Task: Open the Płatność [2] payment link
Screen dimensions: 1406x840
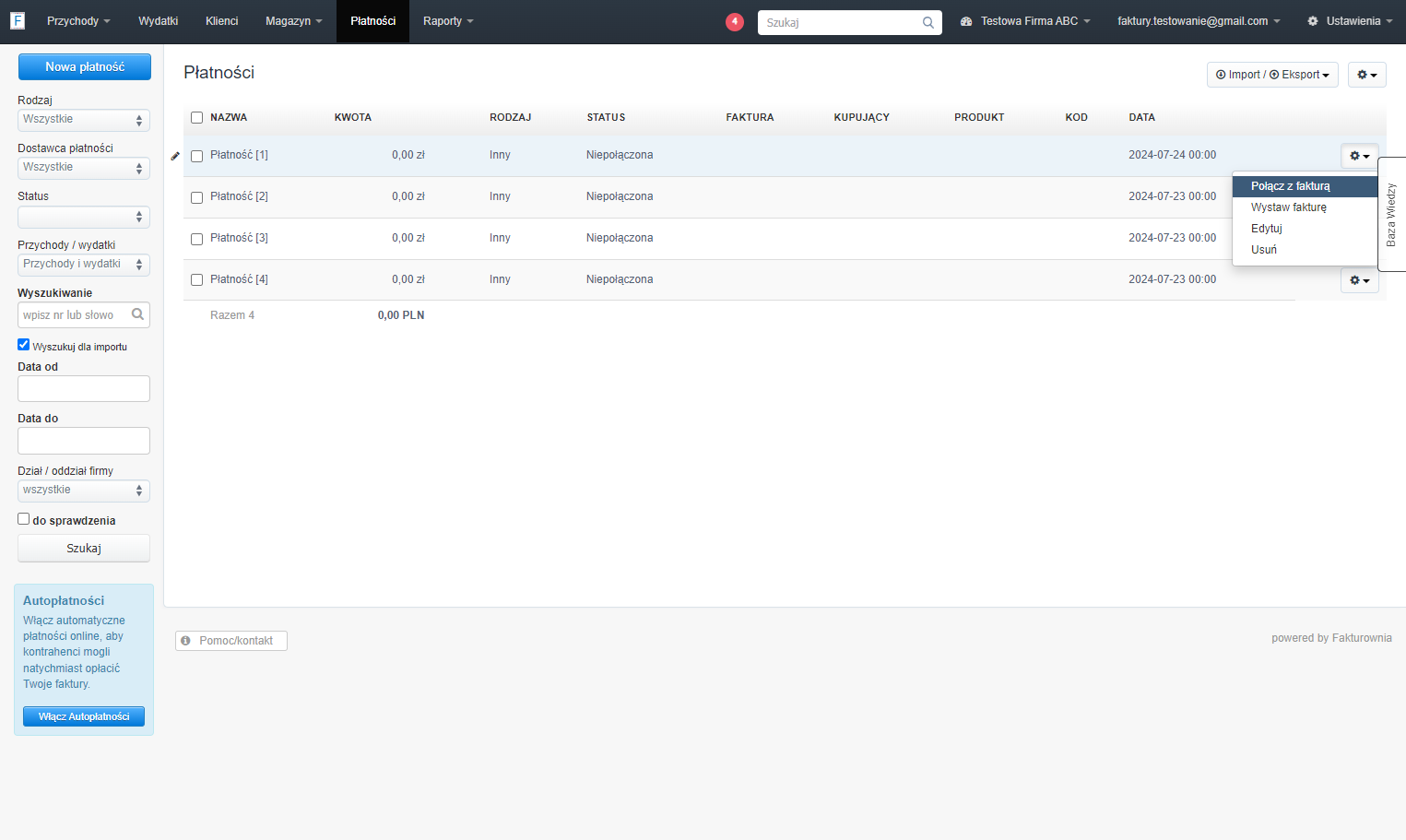Action: [239, 196]
